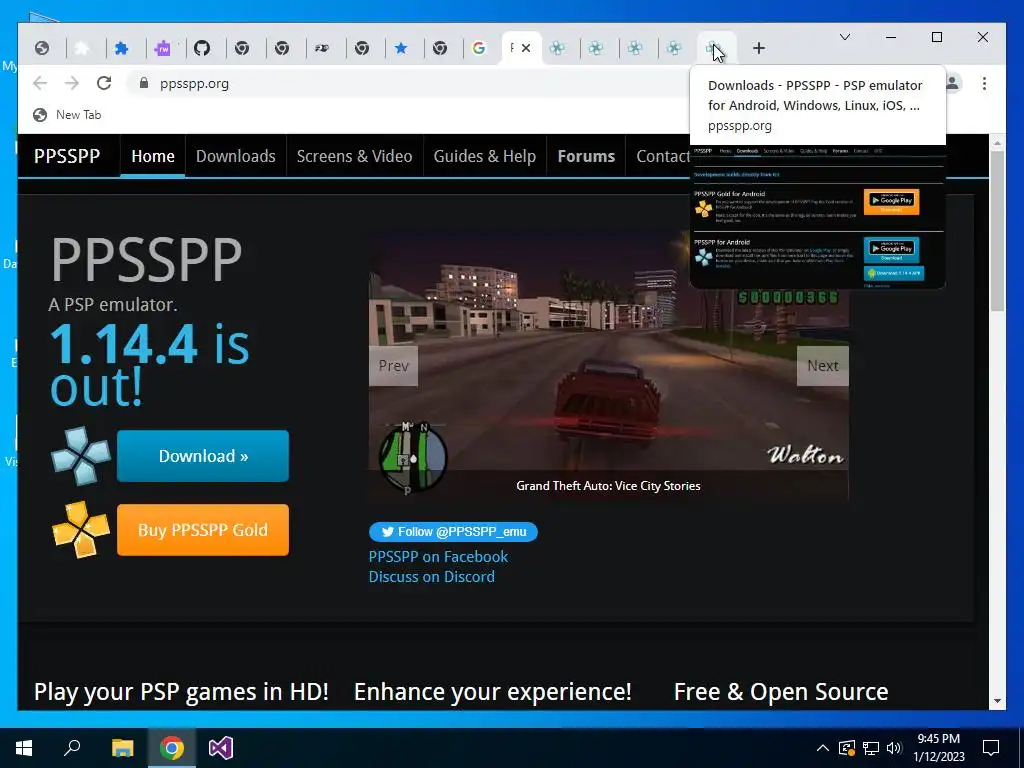Click the tab hover preview card thumbnail

pos(818,216)
